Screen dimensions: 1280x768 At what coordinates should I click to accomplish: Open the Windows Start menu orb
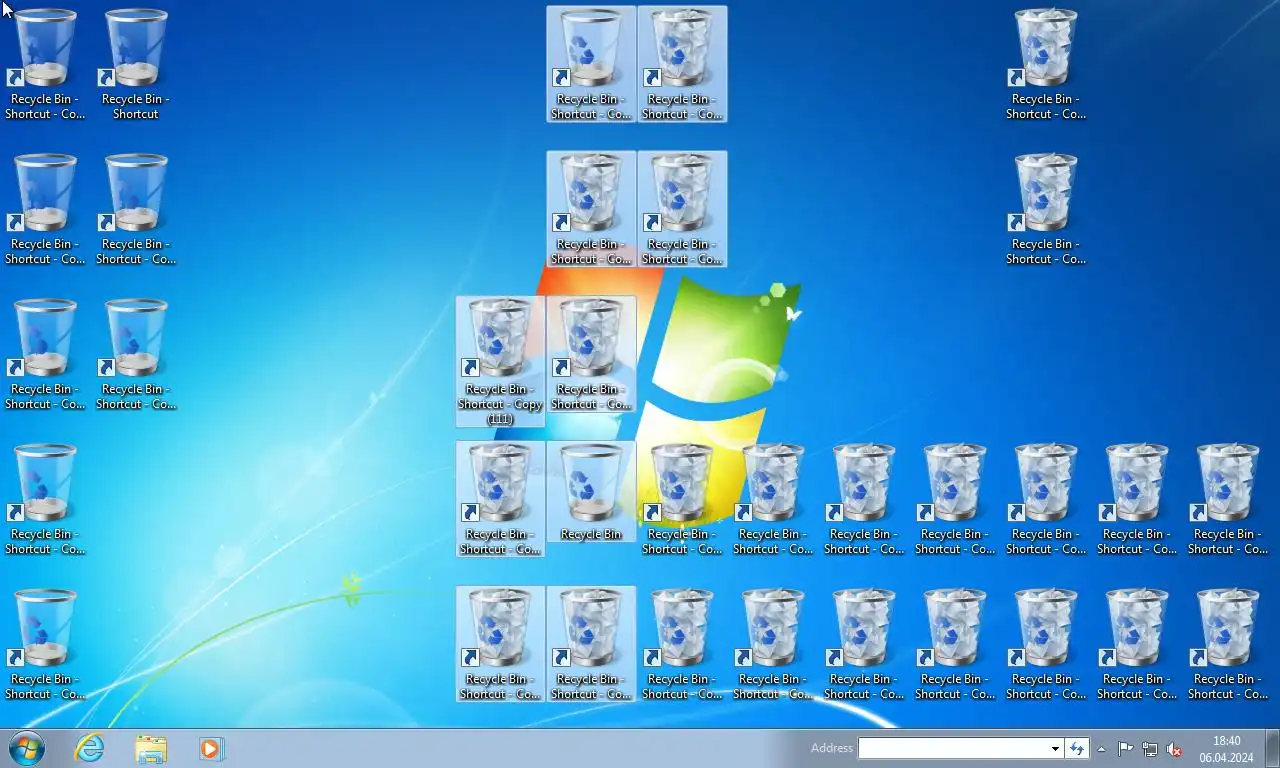(x=27, y=748)
